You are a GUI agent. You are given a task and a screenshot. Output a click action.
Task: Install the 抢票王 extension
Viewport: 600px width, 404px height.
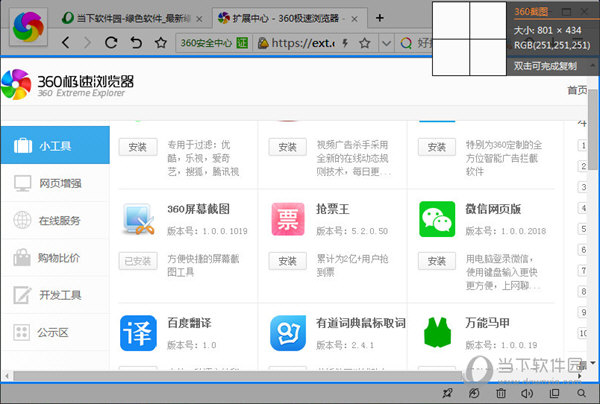click(x=287, y=261)
